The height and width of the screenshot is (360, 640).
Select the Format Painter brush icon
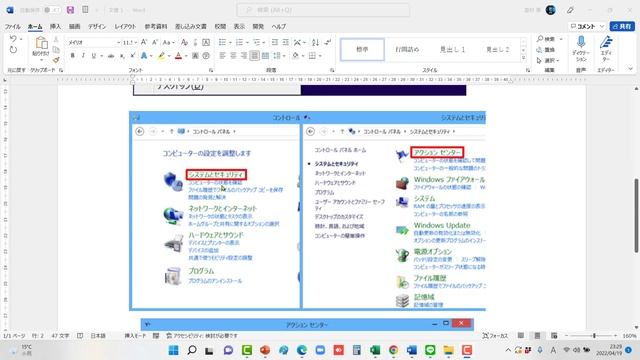click(x=56, y=60)
